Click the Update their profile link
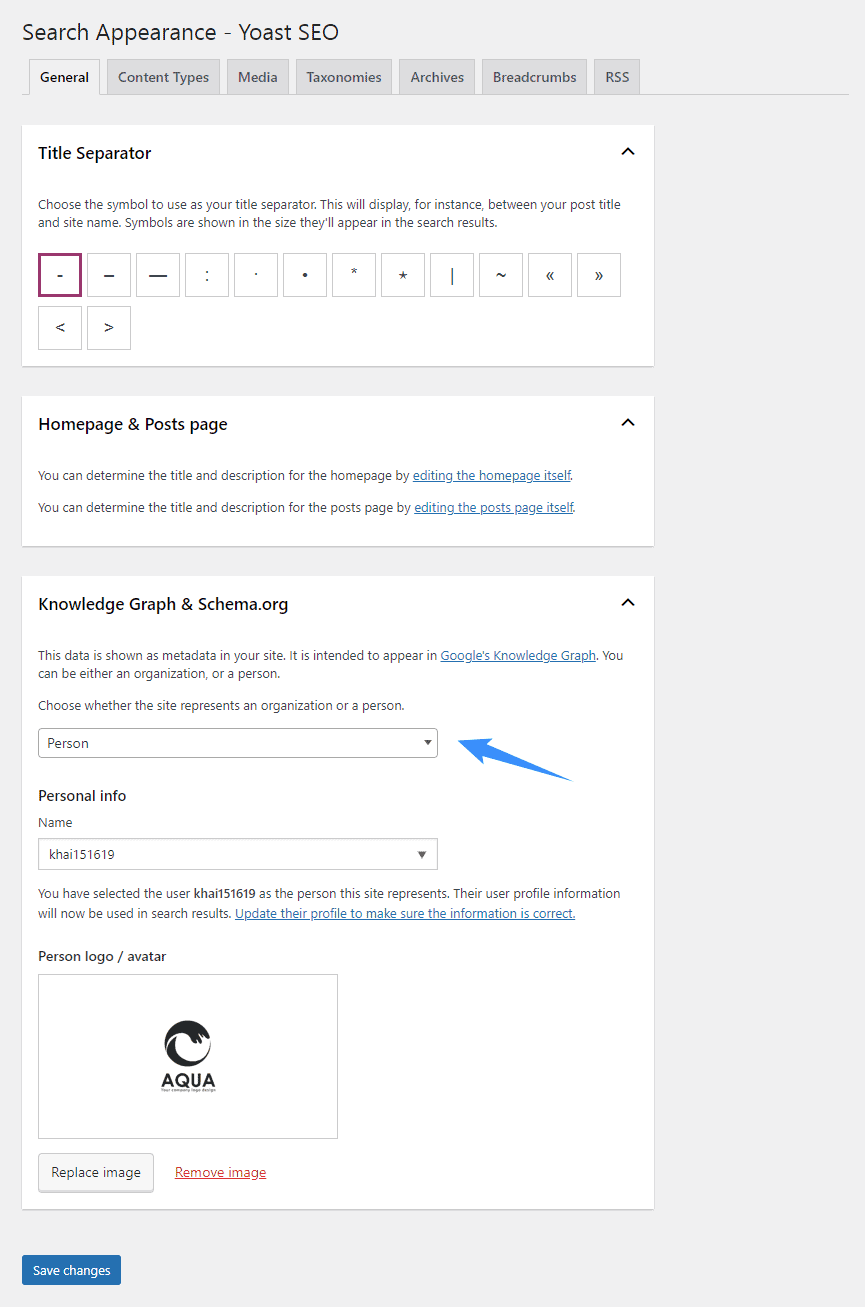Image resolution: width=865 pixels, height=1307 pixels. click(405, 914)
